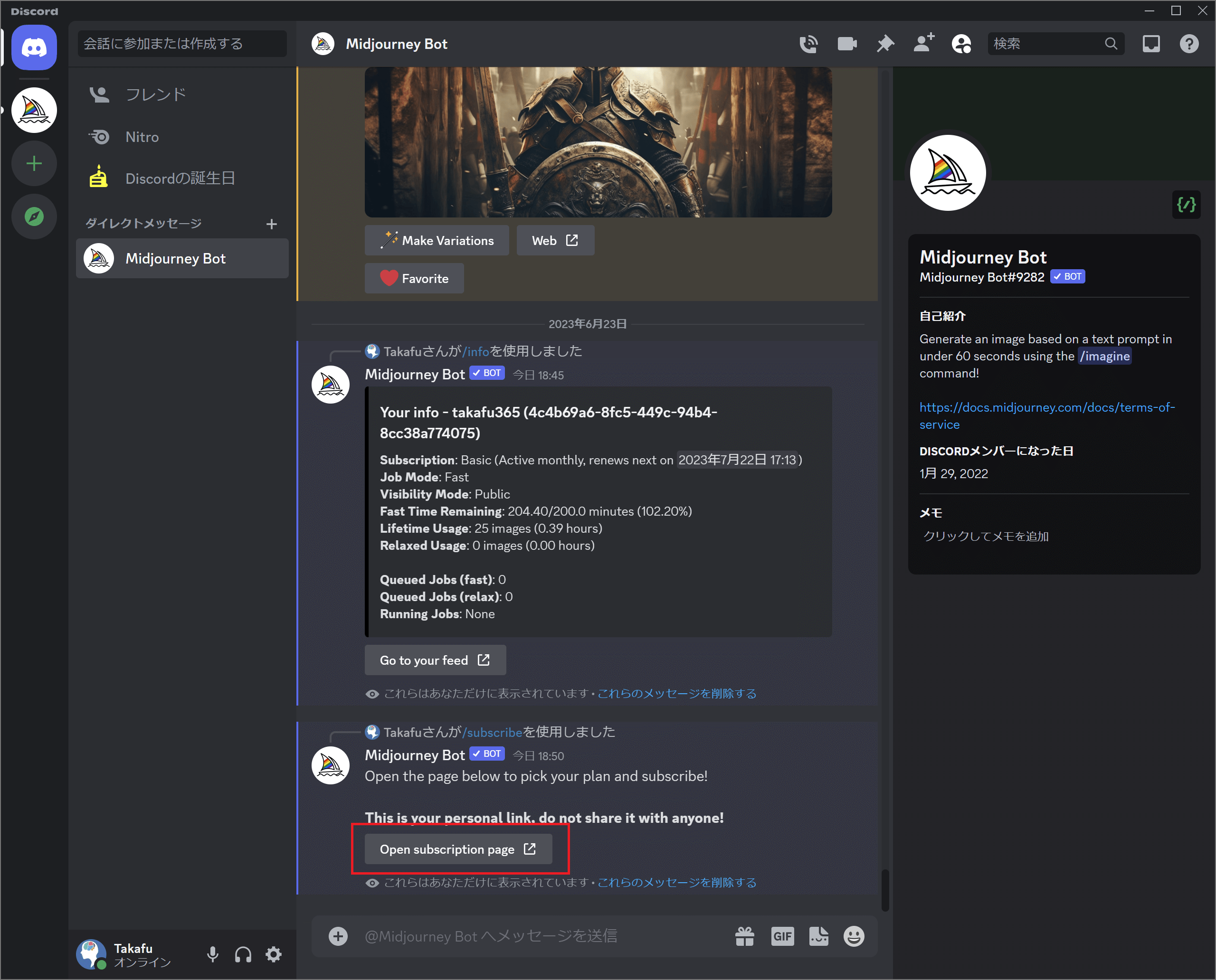Open the Nitro page

click(x=142, y=137)
